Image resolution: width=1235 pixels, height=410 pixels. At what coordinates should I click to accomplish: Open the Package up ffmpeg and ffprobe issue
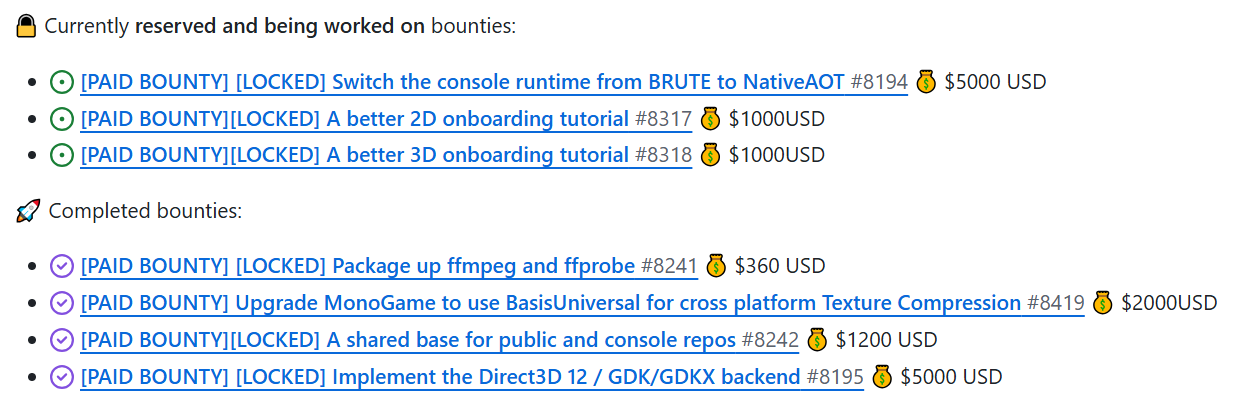coord(357,266)
